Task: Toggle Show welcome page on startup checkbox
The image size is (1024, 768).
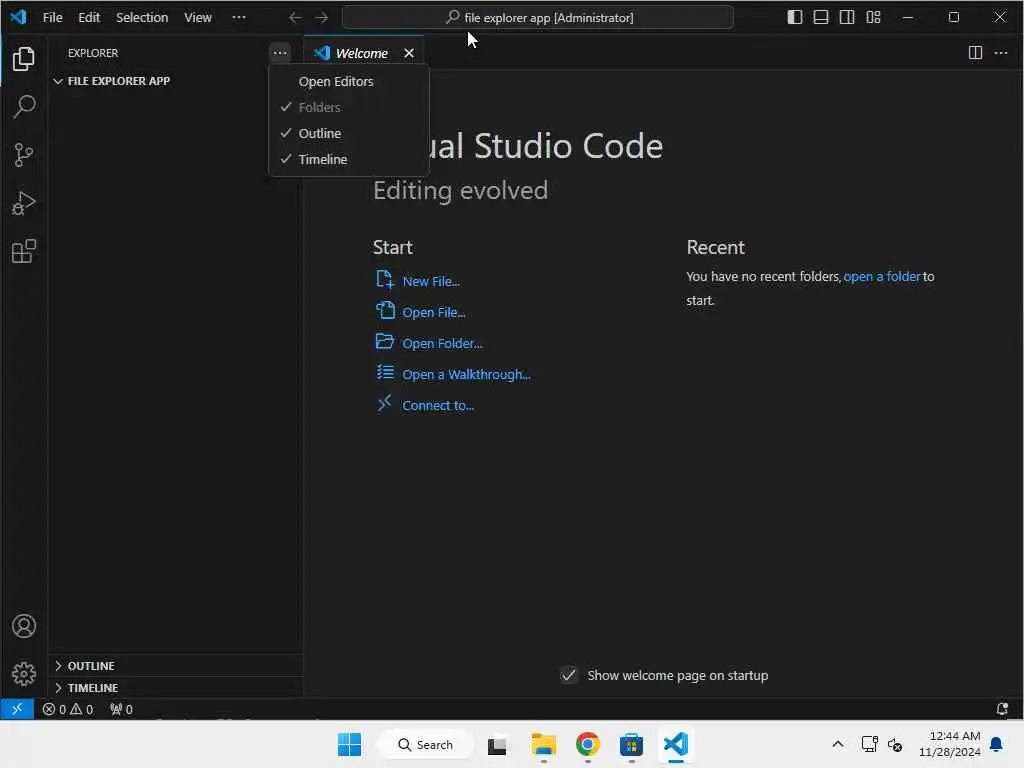Action: [x=569, y=675]
